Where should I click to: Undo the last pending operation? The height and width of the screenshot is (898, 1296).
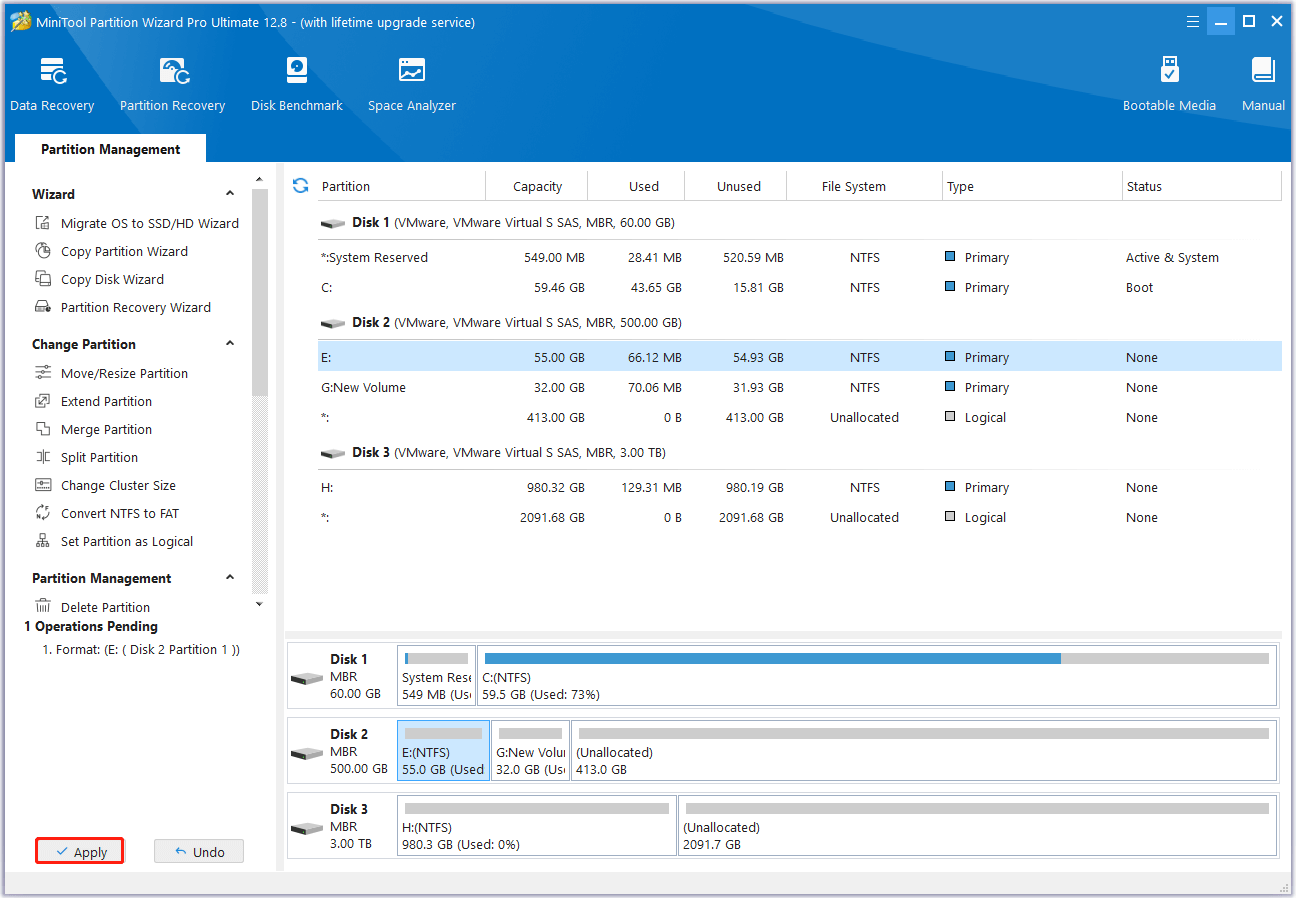click(x=199, y=852)
